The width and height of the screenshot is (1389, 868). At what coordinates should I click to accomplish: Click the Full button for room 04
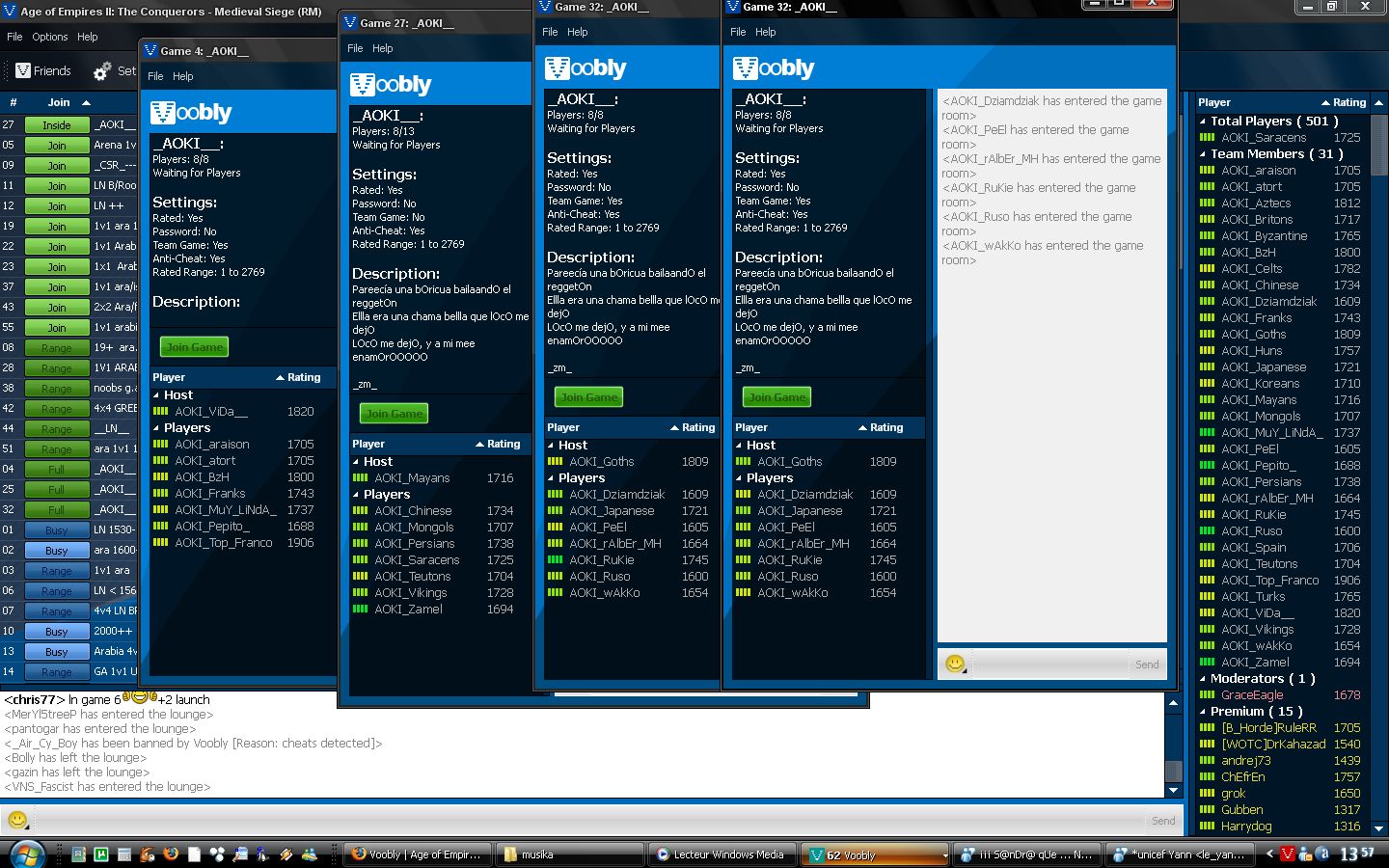pyautogui.click(x=57, y=470)
